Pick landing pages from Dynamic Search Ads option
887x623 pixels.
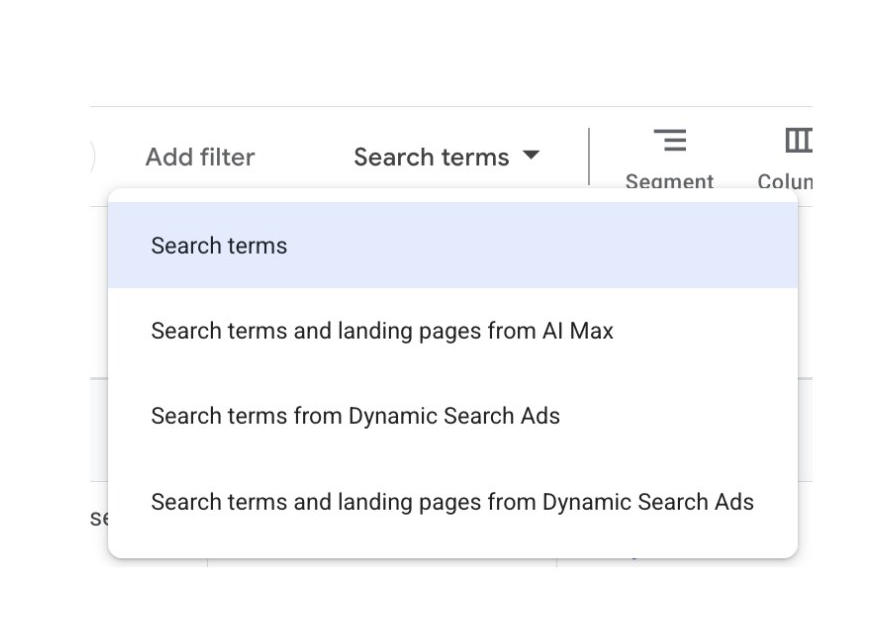coord(452,502)
